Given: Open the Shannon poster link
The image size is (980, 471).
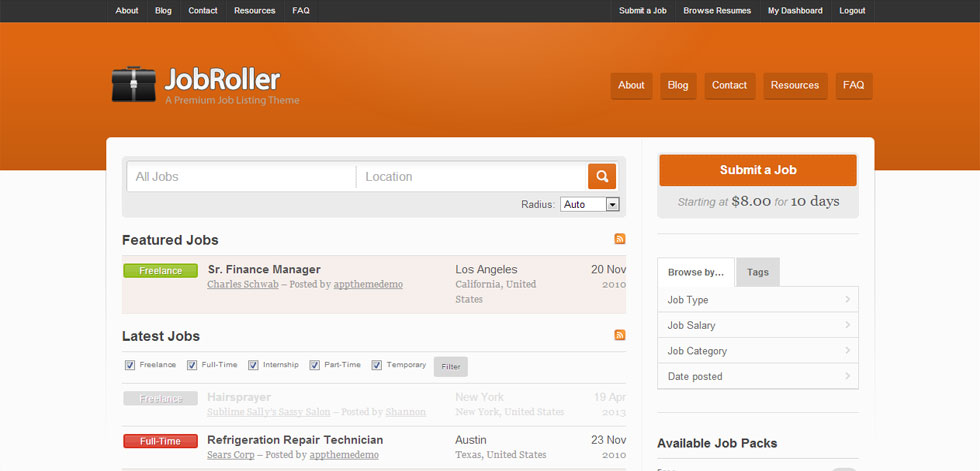Looking at the screenshot, I should coord(406,412).
